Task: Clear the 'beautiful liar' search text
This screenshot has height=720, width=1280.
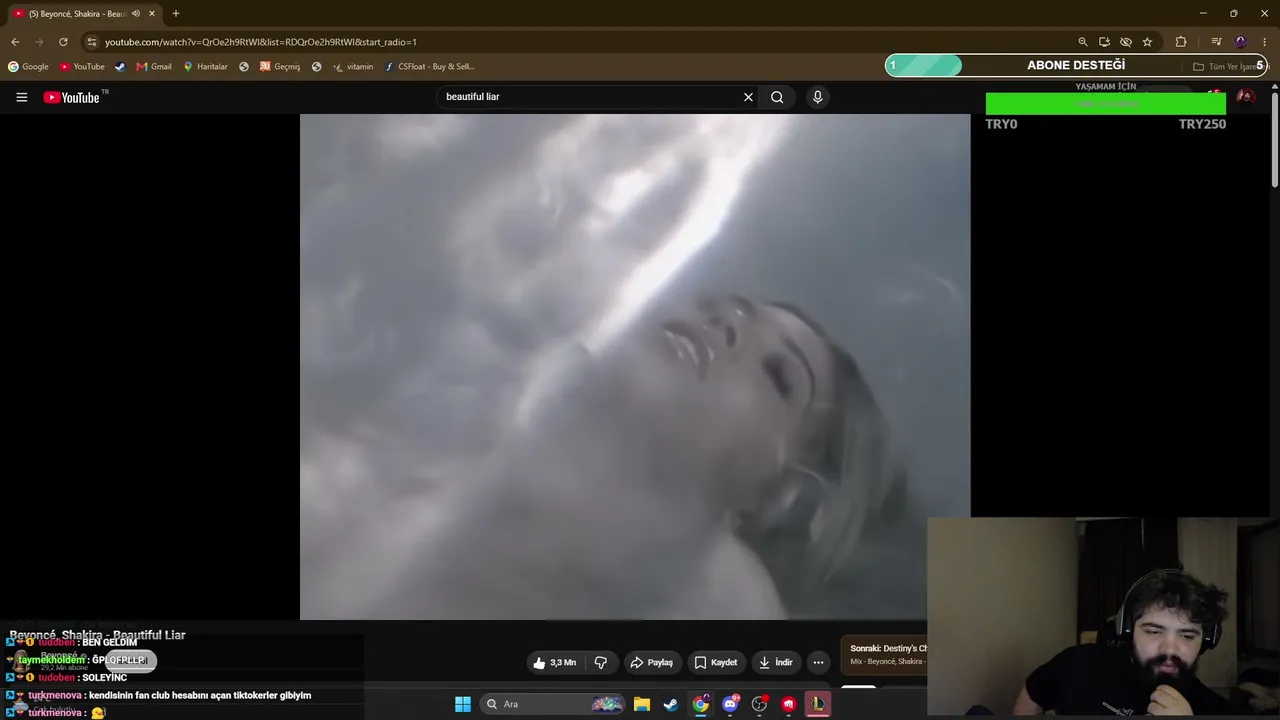Action: click(x=748, y=97)
